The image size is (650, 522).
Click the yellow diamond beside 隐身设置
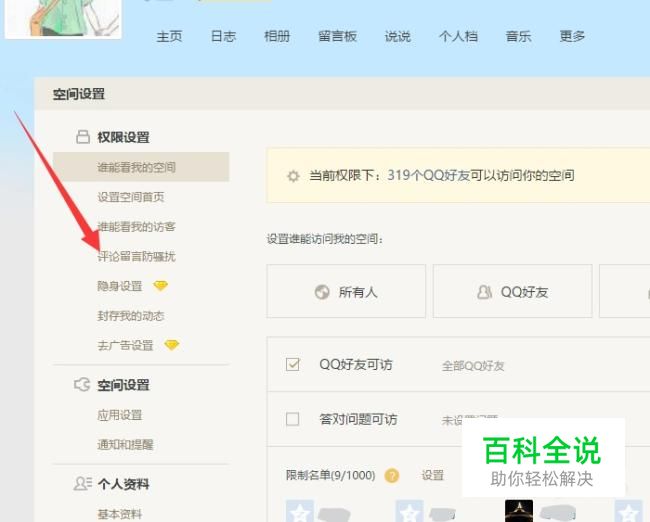click(x=160, y=286)
